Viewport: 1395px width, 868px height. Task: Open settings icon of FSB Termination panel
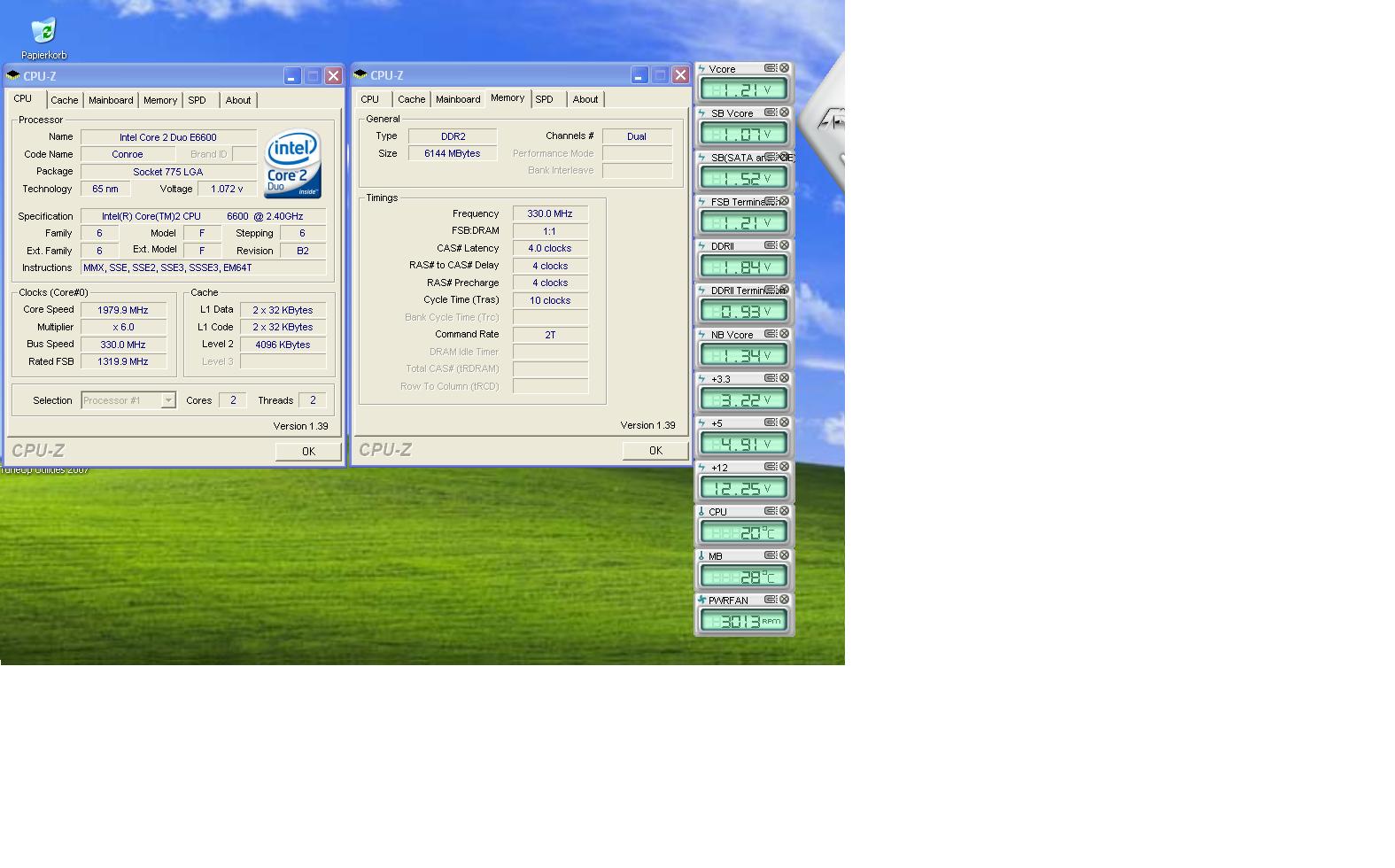point(771,201)
